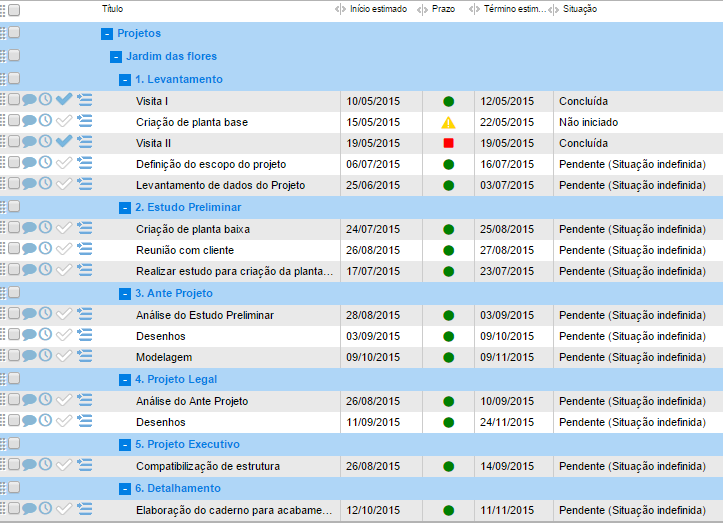Click green deadline indicator for Visita I
723x523 pixels.
pos(448,101)
